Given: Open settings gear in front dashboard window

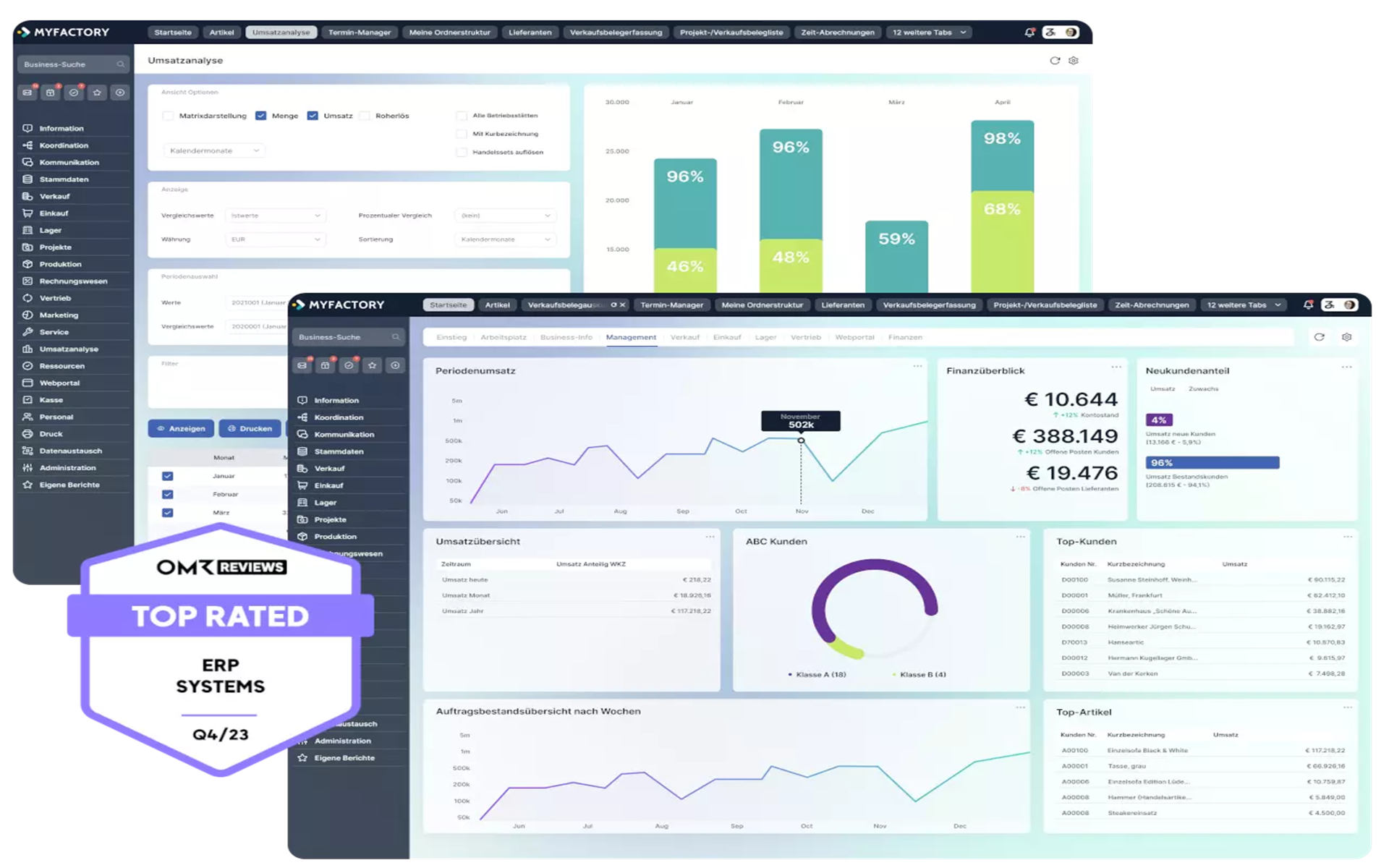Looking at the screenshot, I should point(1346,337).
